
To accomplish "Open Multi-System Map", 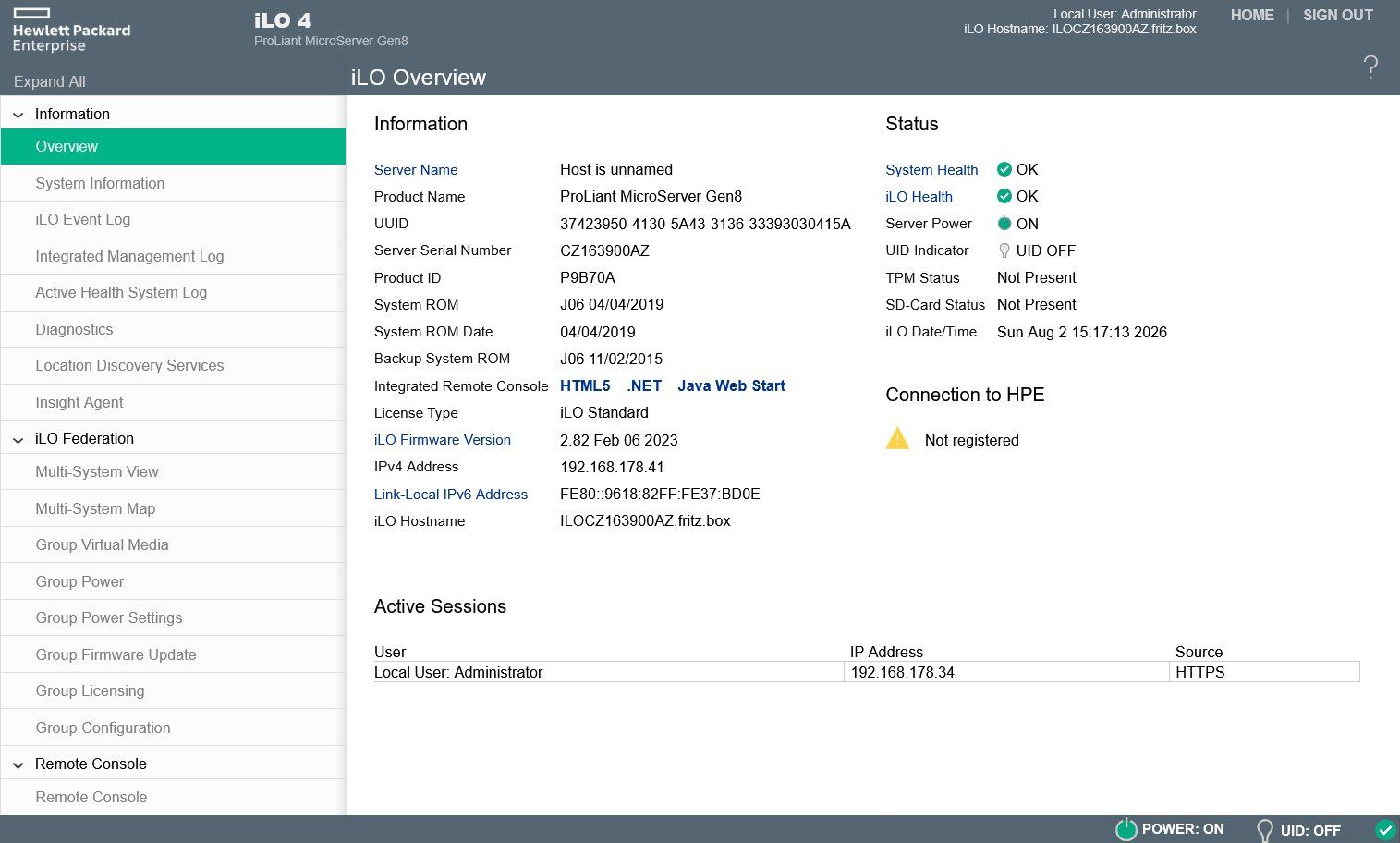I will (173, 508).
